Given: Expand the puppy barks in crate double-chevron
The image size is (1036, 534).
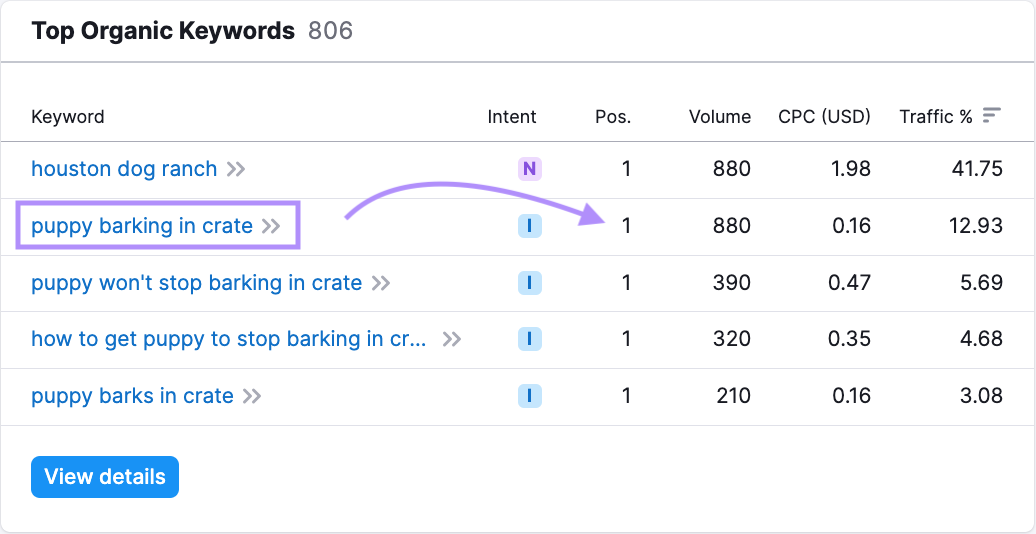Looking at the screenshot, I should 252,396.
